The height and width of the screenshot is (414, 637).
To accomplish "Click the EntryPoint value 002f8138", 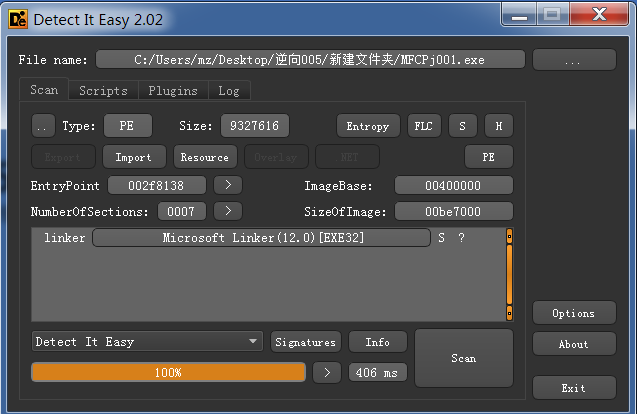I will [x=157, y=186].
